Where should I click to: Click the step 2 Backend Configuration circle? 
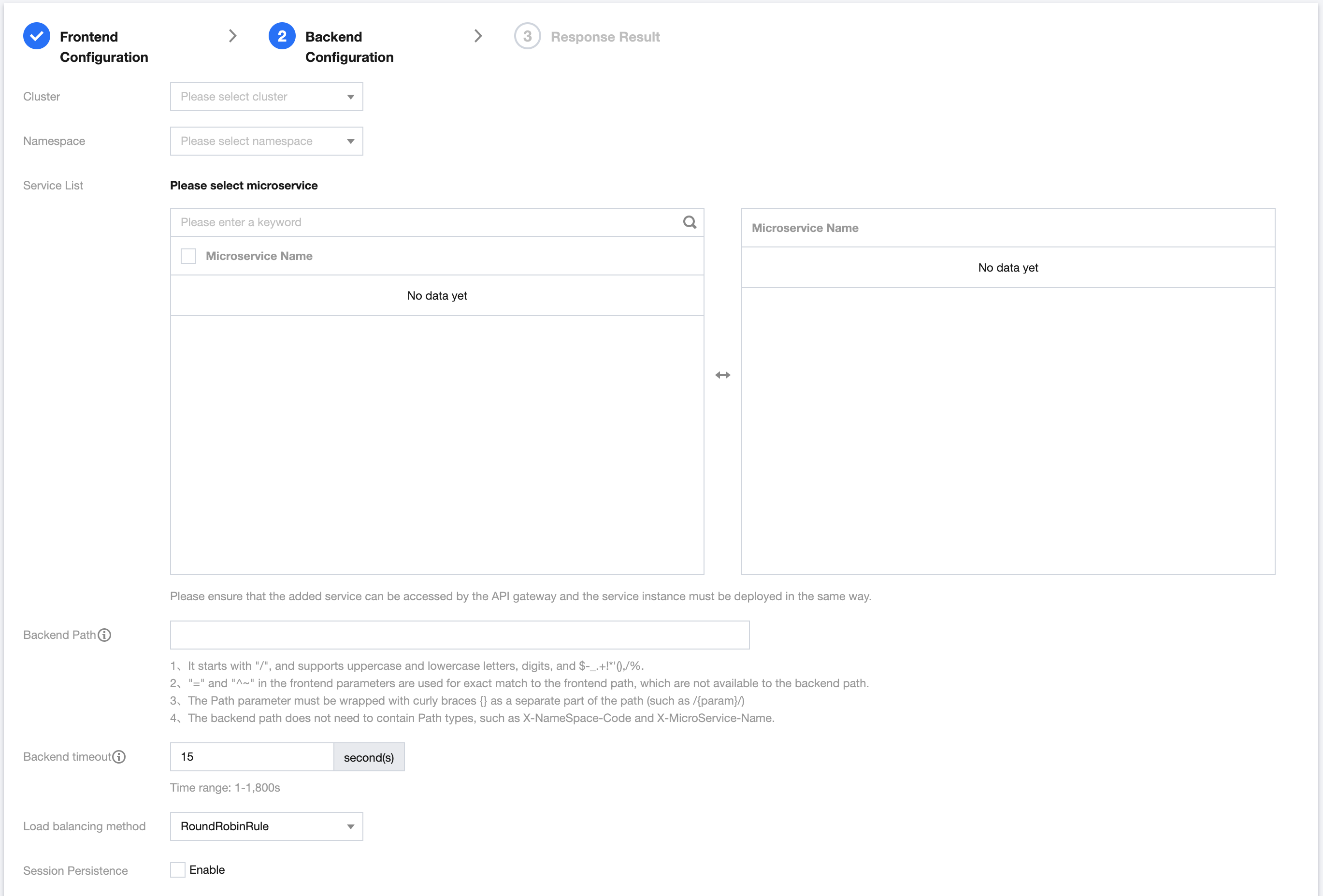click(282, 36)
